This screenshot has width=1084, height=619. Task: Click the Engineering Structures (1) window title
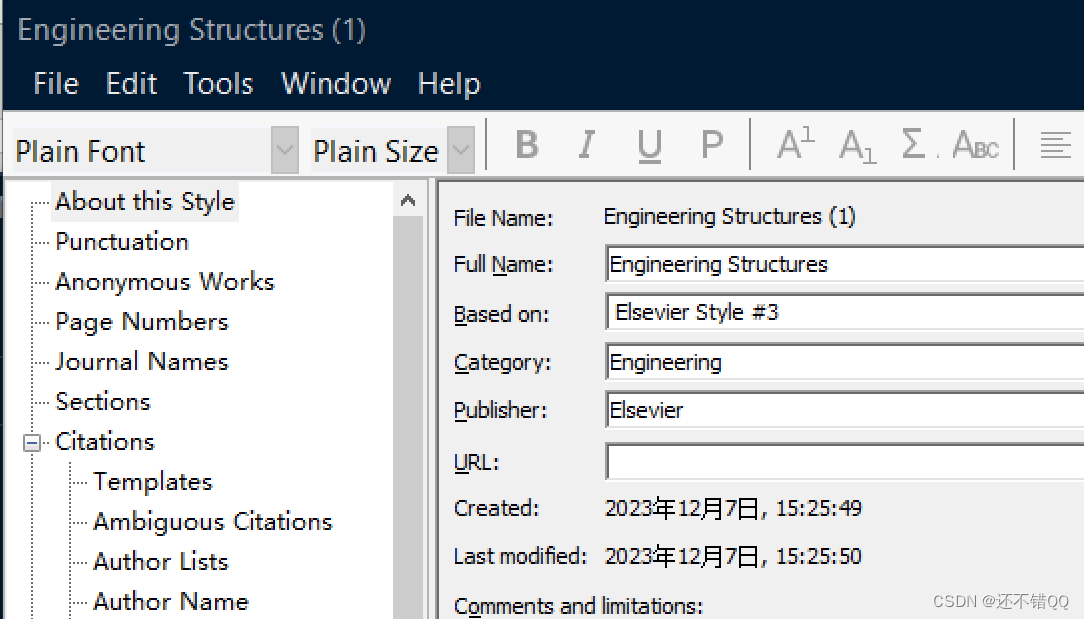(x=191, y=30)
